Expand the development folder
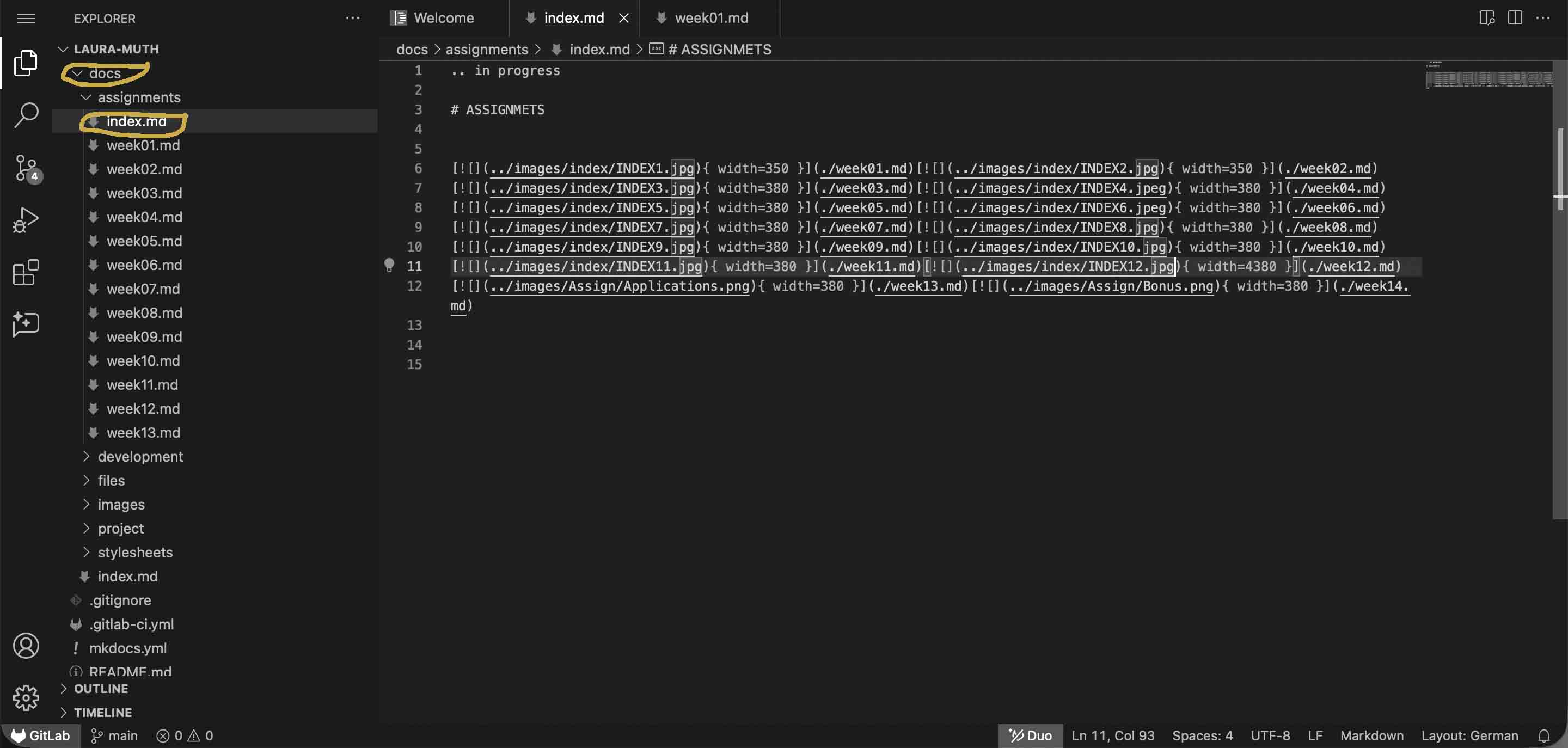Screen dimensions: 1568x748 coord(140,456)
